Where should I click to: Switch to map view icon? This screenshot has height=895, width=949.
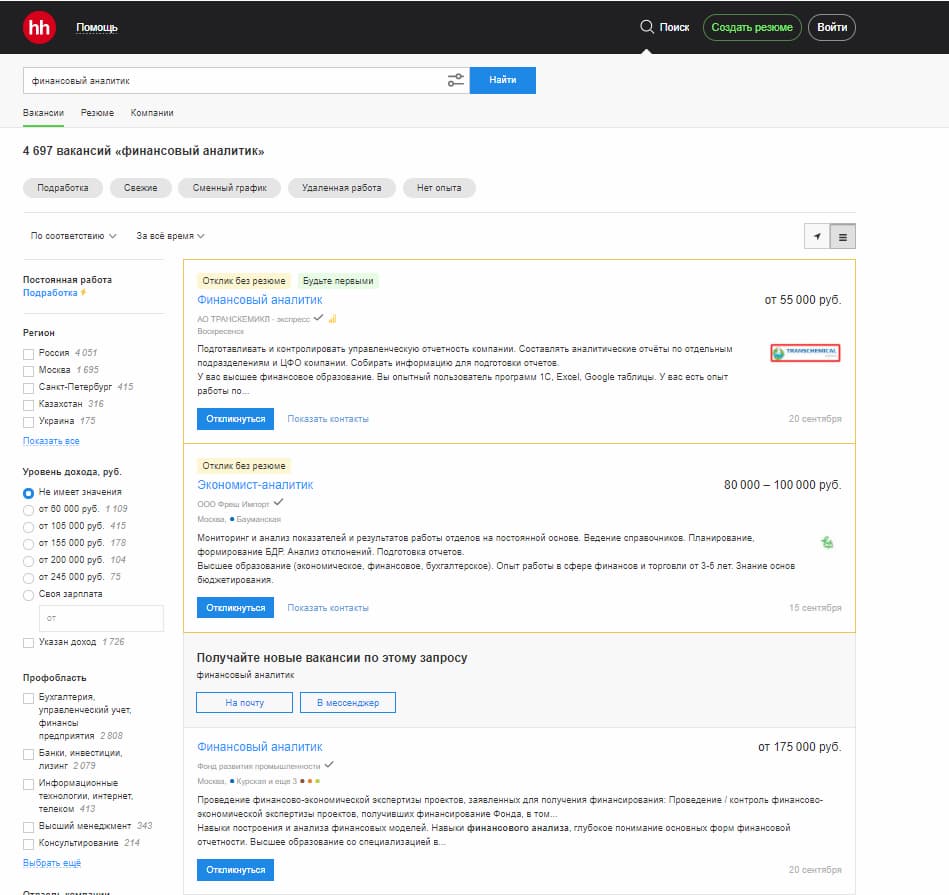coord(817,237)
